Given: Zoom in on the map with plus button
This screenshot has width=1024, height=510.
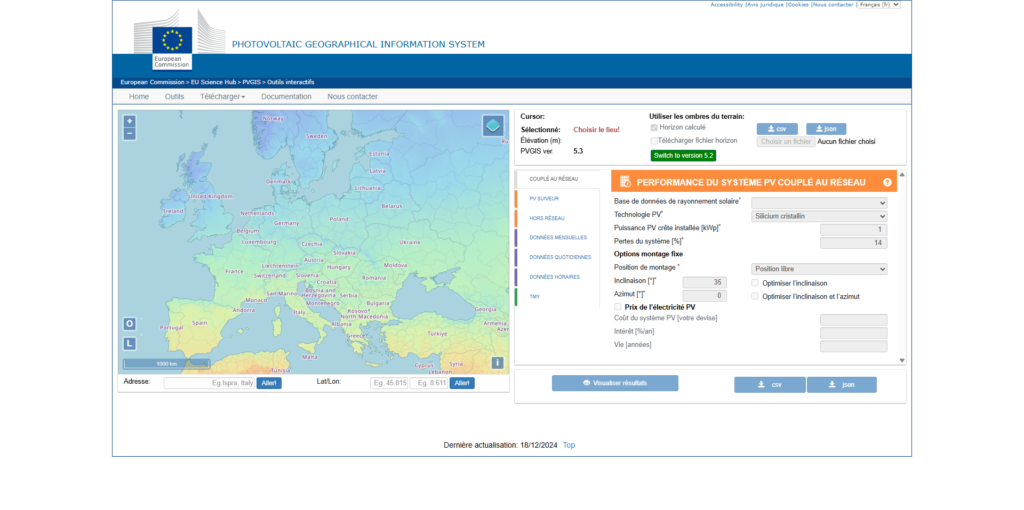Looking at the screenshot, I should tap(129, 121).
